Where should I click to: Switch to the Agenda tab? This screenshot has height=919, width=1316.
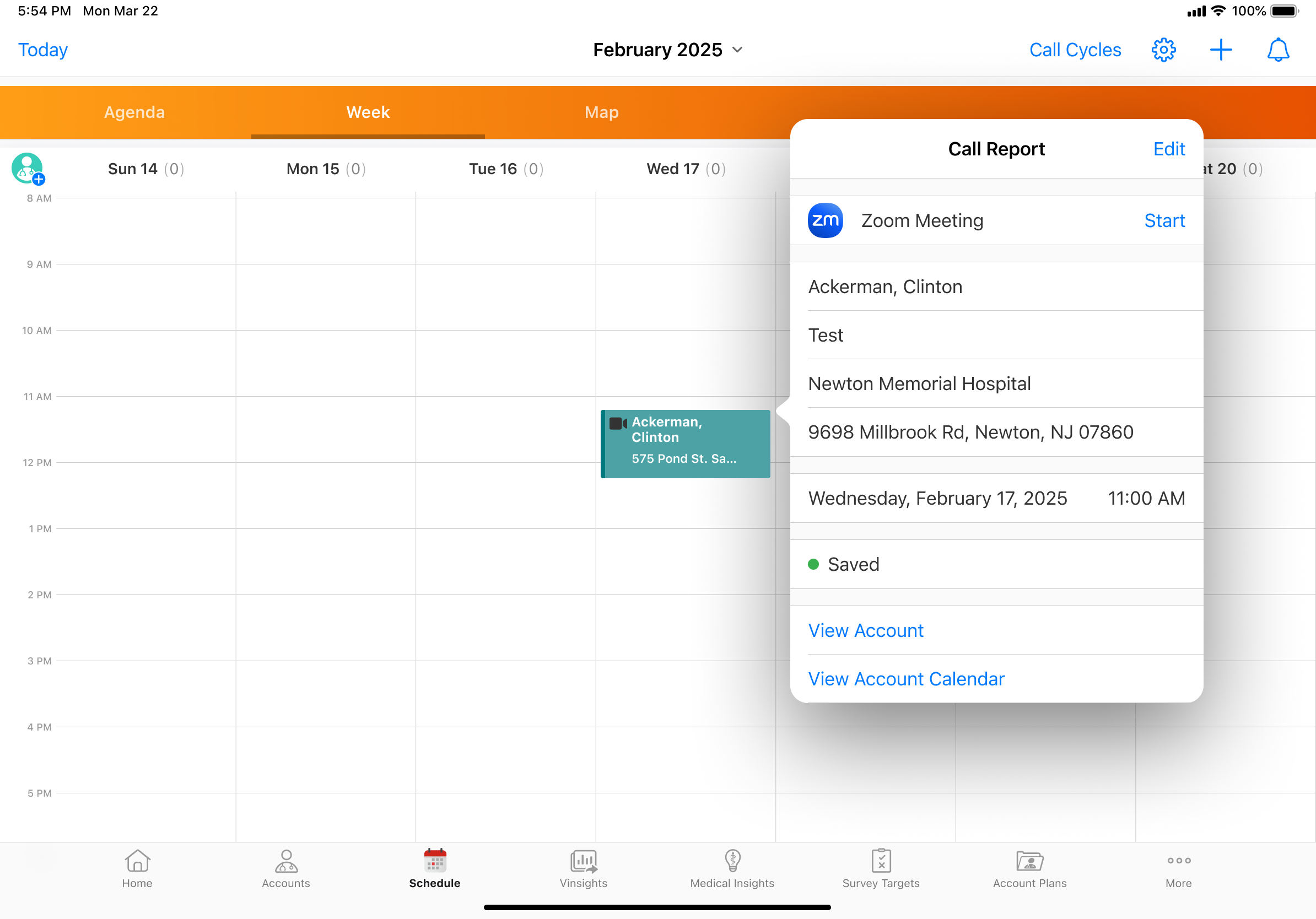[x=134, y=112]
